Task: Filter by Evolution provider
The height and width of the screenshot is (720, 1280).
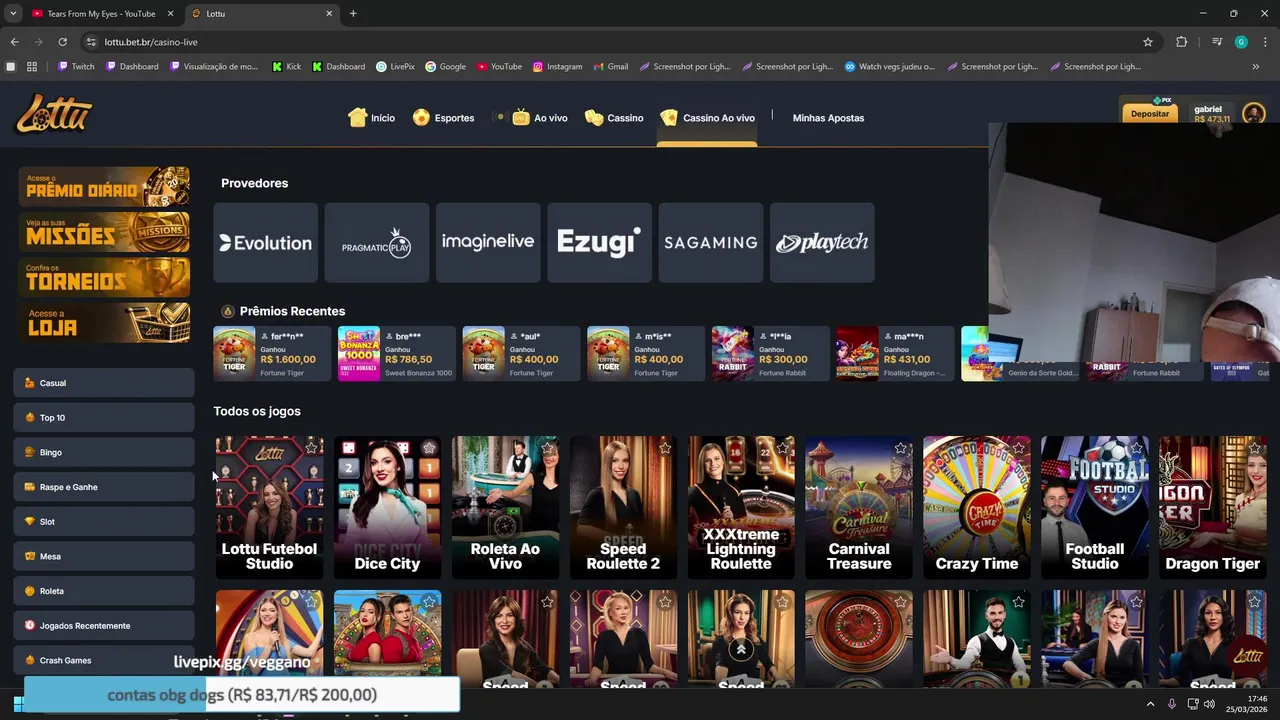Action: point(266,243)
